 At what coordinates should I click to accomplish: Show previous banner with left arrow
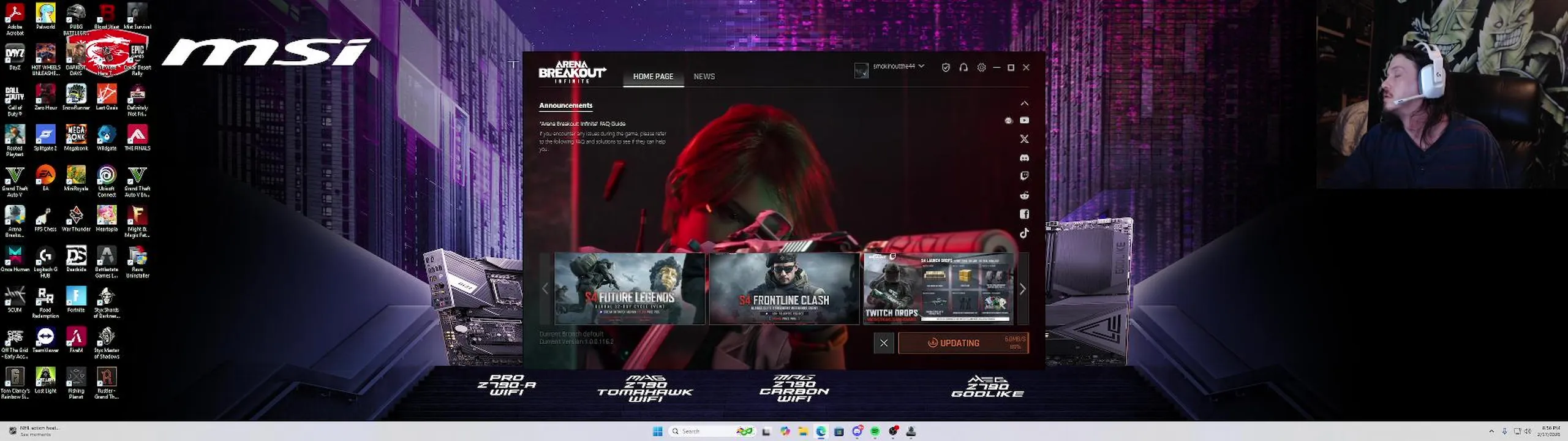545,288
